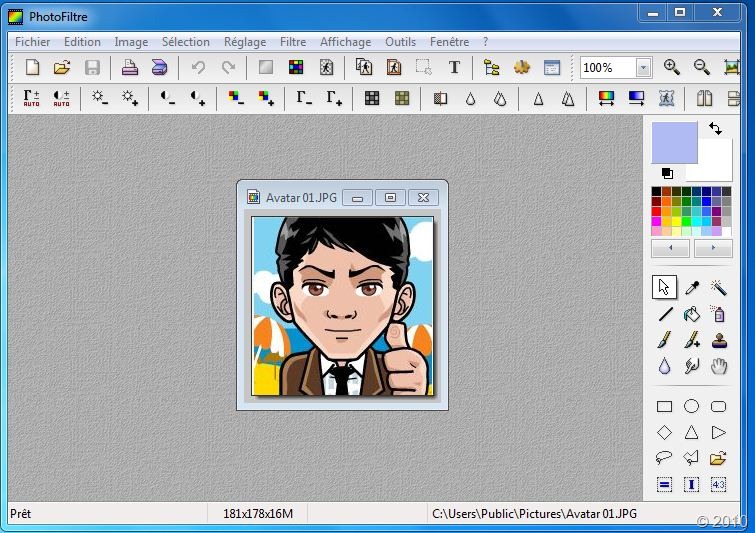755x533 pixels.
Task: Pick the Eyedropper tool
Action: click(x=691, y=287)
